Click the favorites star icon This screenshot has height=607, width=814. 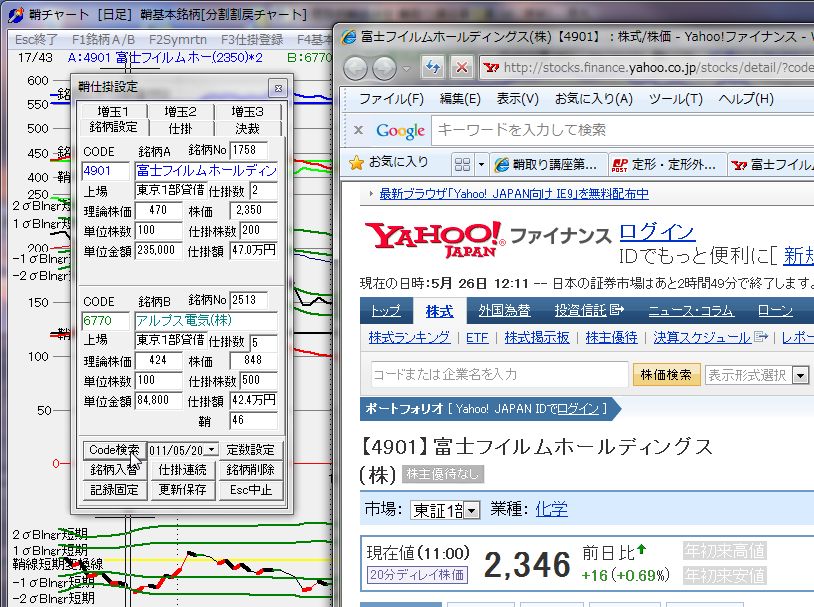356,164
